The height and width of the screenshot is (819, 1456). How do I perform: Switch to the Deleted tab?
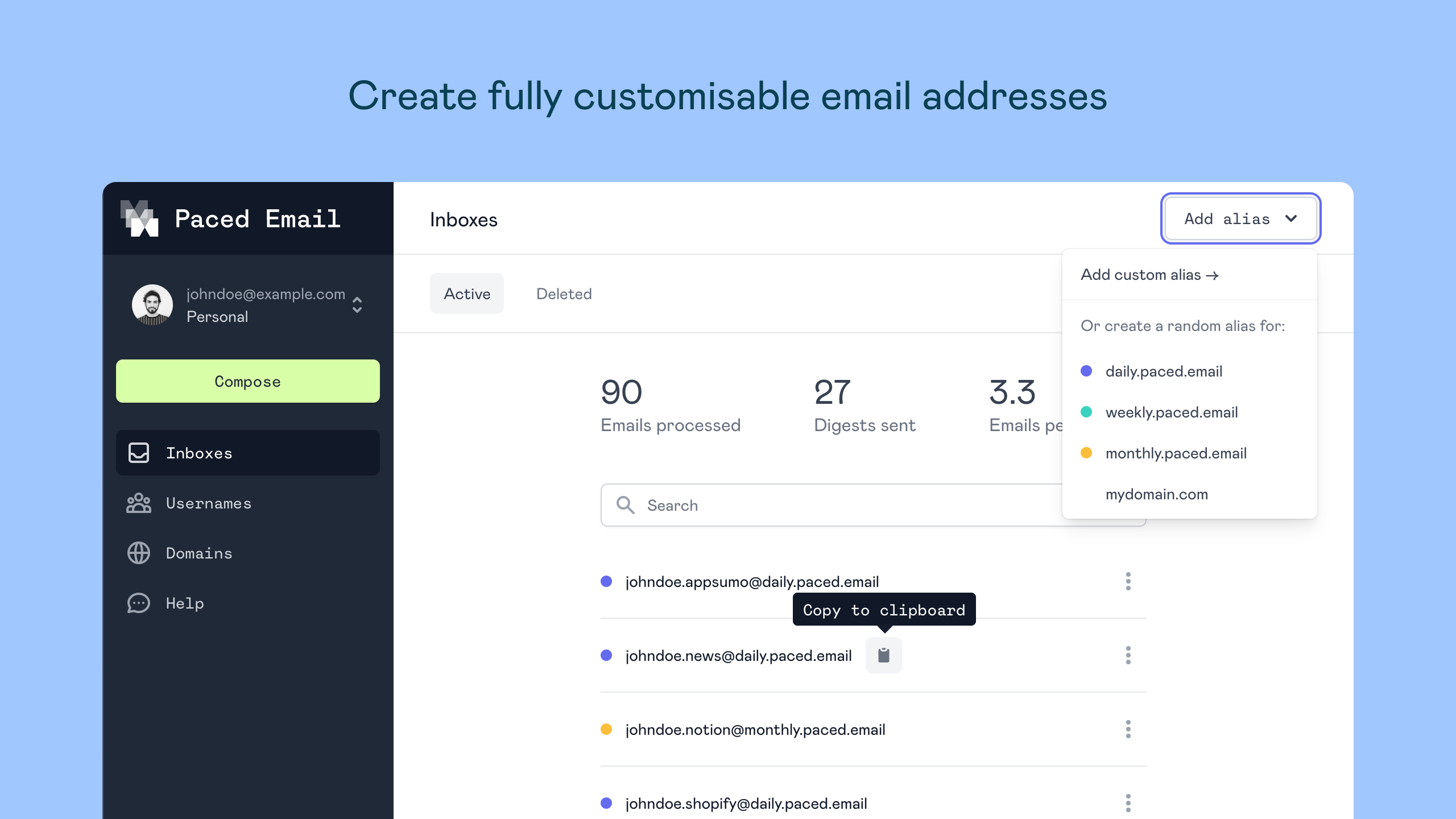pos(563,293)
